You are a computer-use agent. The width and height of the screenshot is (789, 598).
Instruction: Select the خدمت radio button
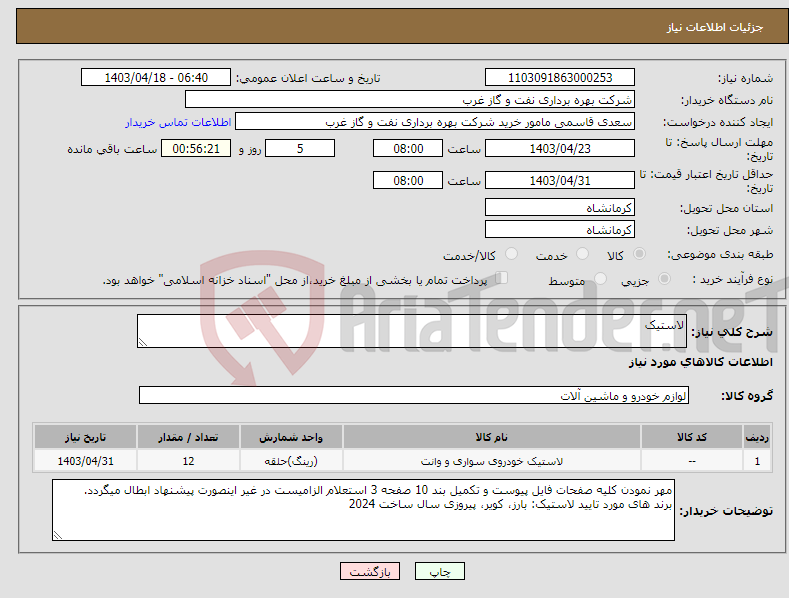[582, 254]
